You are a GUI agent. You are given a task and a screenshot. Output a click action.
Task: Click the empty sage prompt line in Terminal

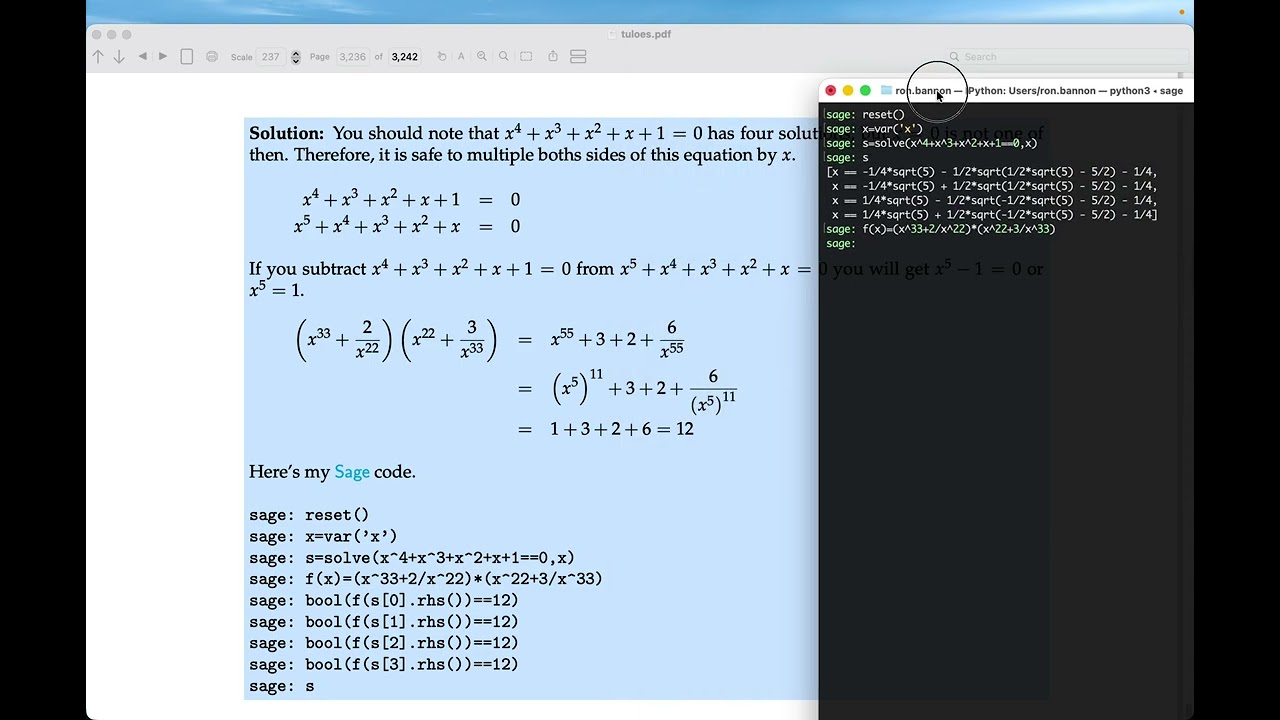842,244
